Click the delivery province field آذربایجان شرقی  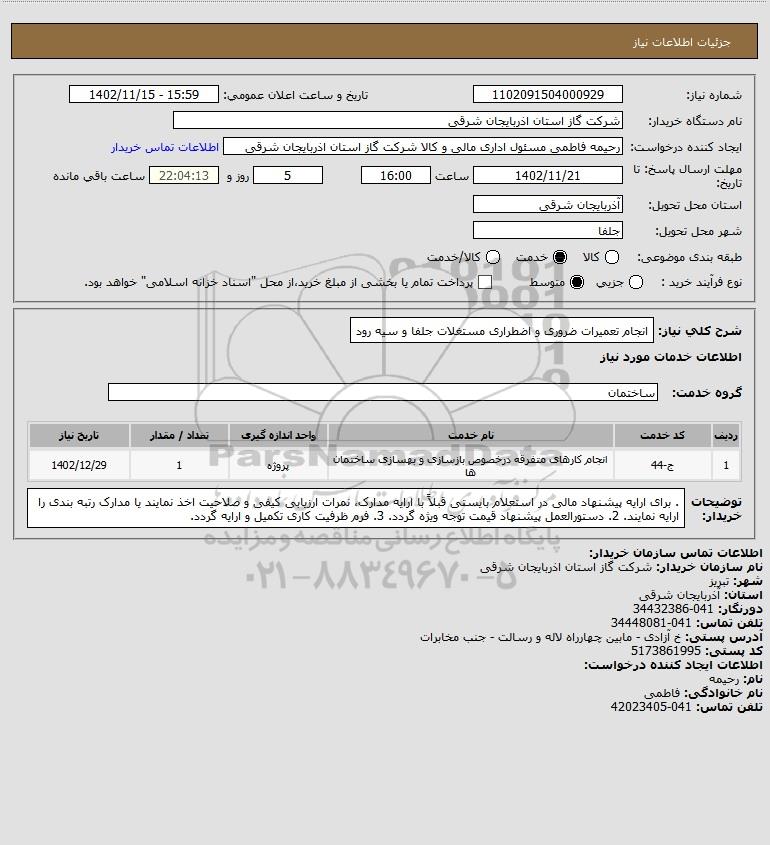(547, 205)
